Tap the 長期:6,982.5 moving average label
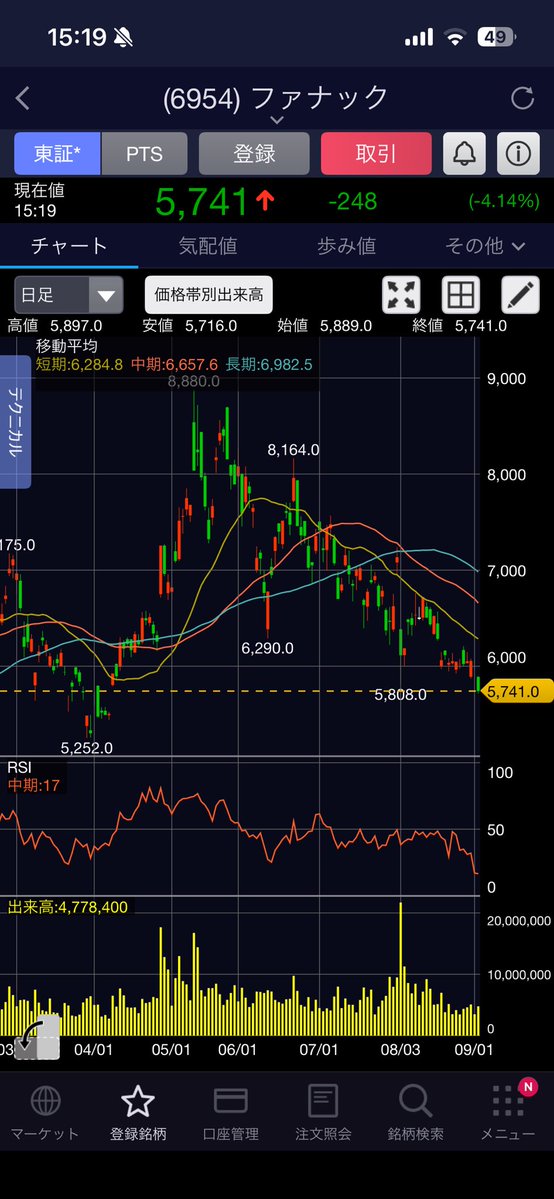The height and width of the screenshot is (1199, 554). (268, 365)
